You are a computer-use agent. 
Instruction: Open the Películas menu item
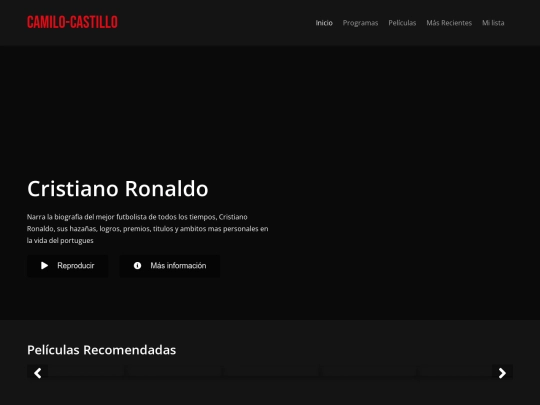[402, 23]
